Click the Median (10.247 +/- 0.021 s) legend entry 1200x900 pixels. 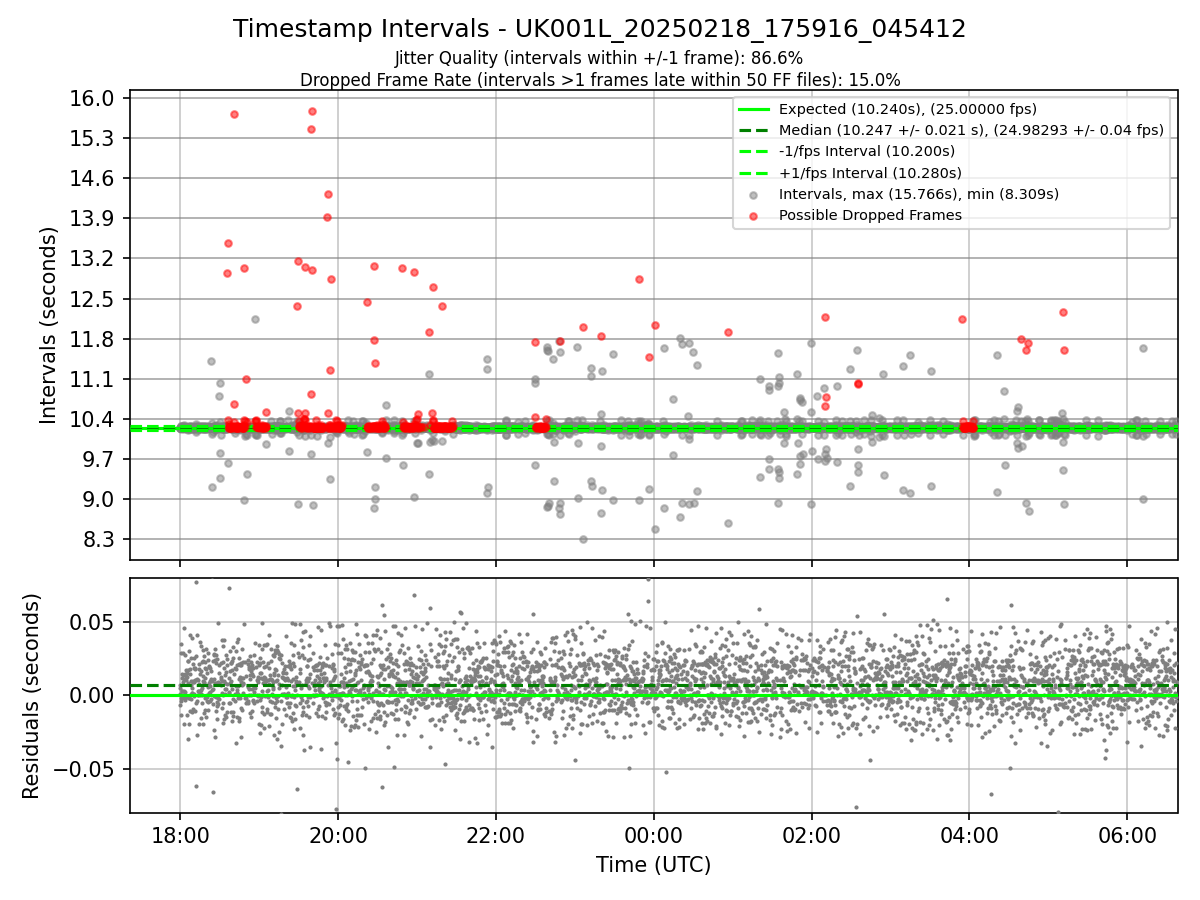click(x=971, y=130)
